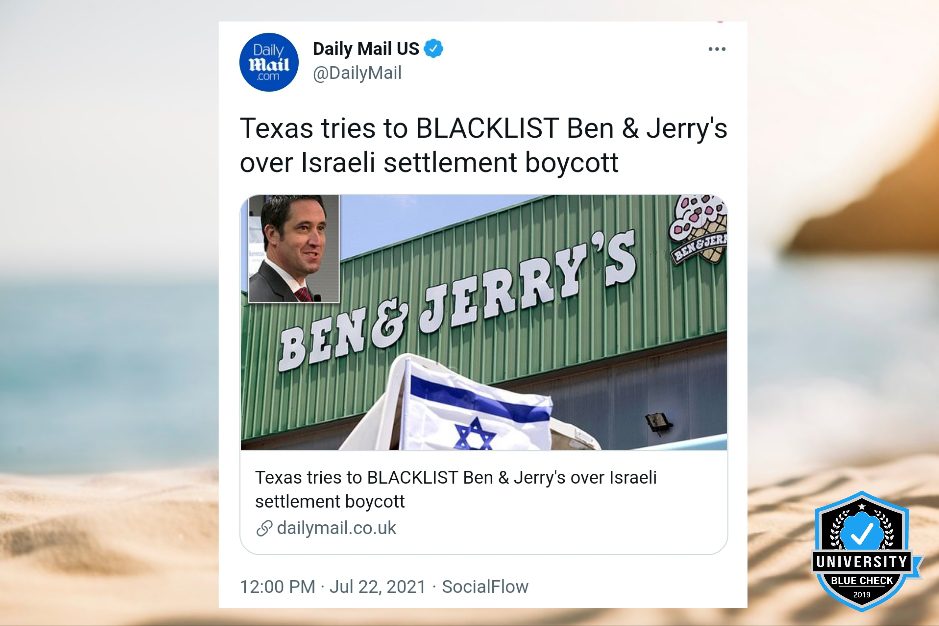Click the University Blue Check shield logo

pyautogui.click(x=862, y=551)
